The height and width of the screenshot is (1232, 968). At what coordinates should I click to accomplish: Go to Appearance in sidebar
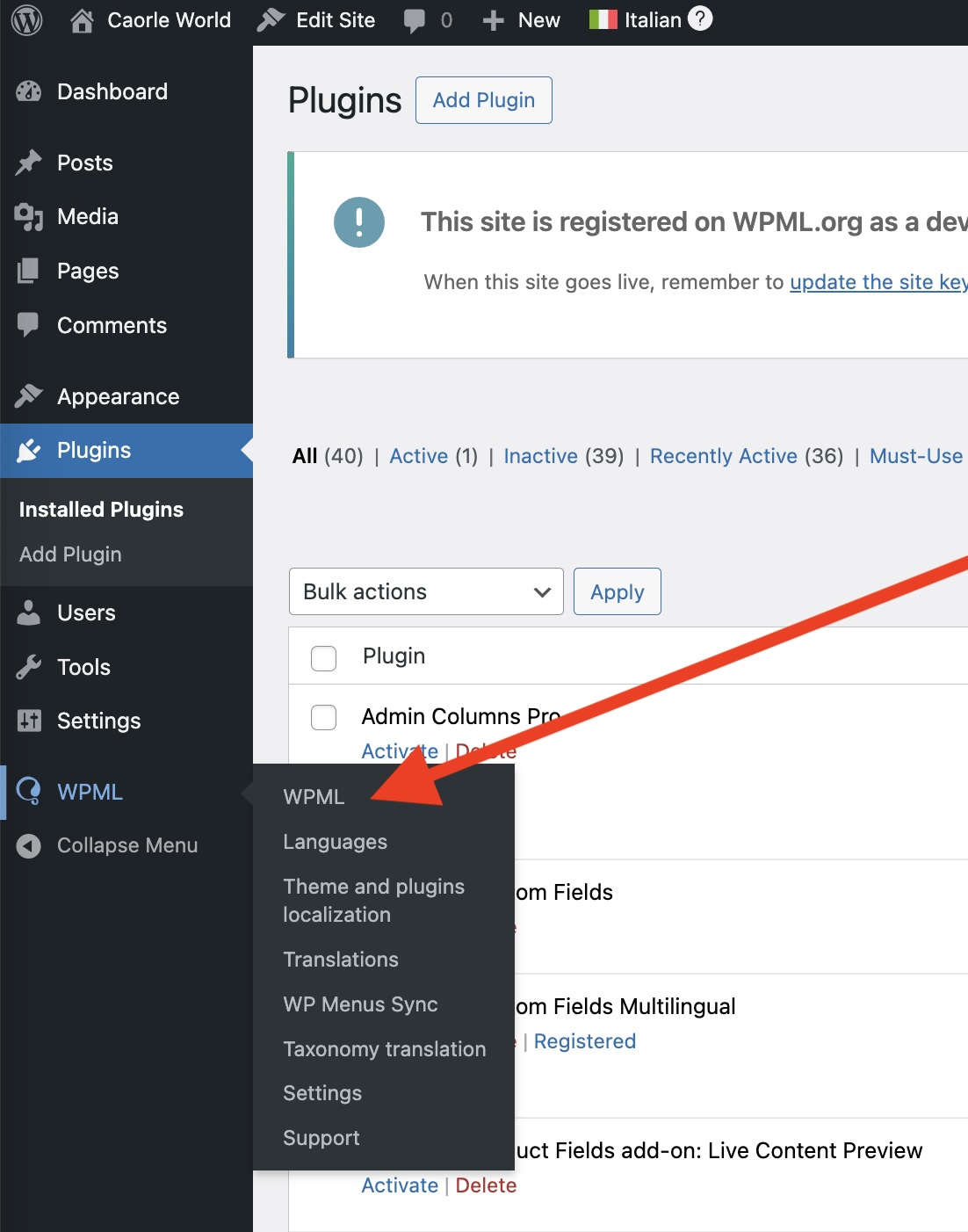click(119, 396)
